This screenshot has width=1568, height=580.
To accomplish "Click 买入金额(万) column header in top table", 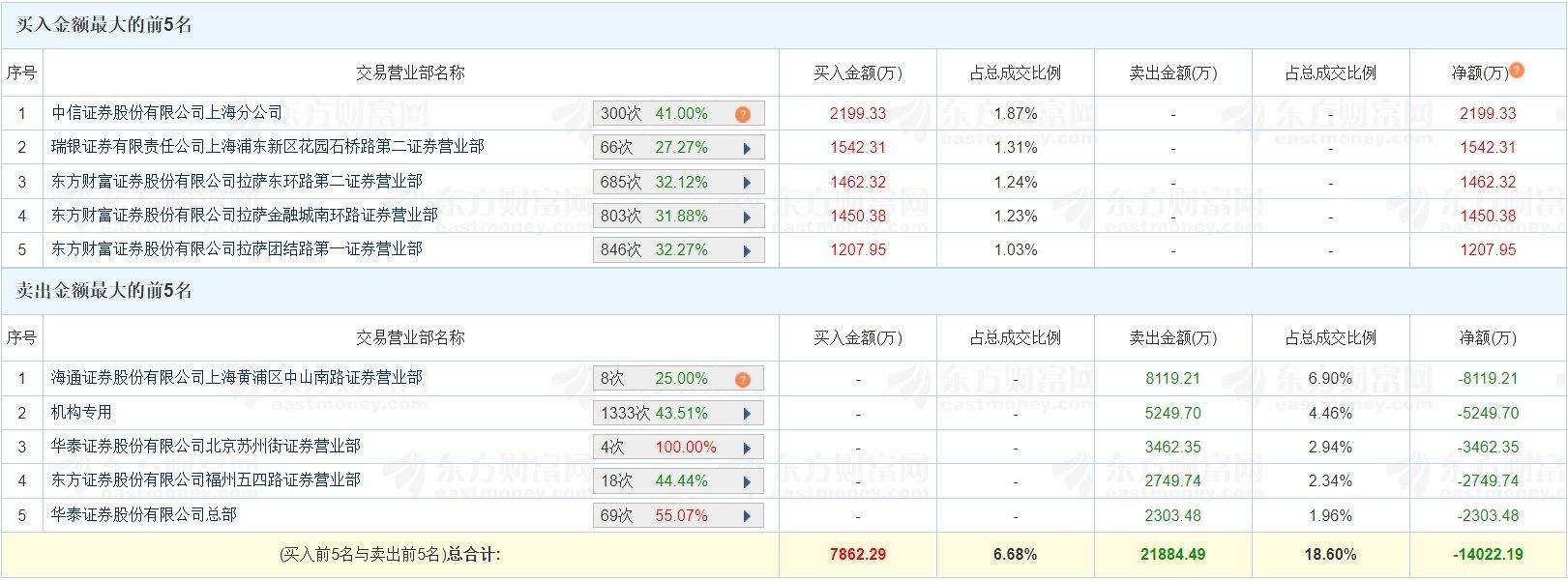I will click(857, 73).
